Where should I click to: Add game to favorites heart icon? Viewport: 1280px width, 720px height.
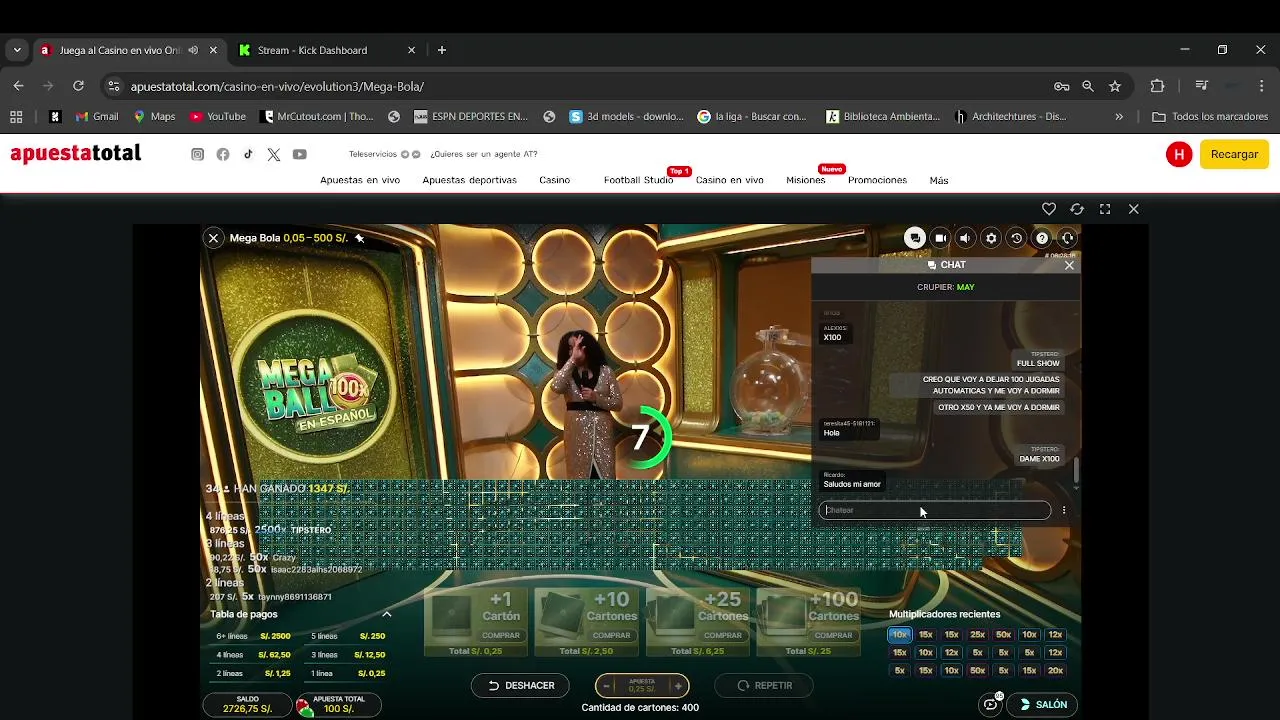tap(1049, 209)
